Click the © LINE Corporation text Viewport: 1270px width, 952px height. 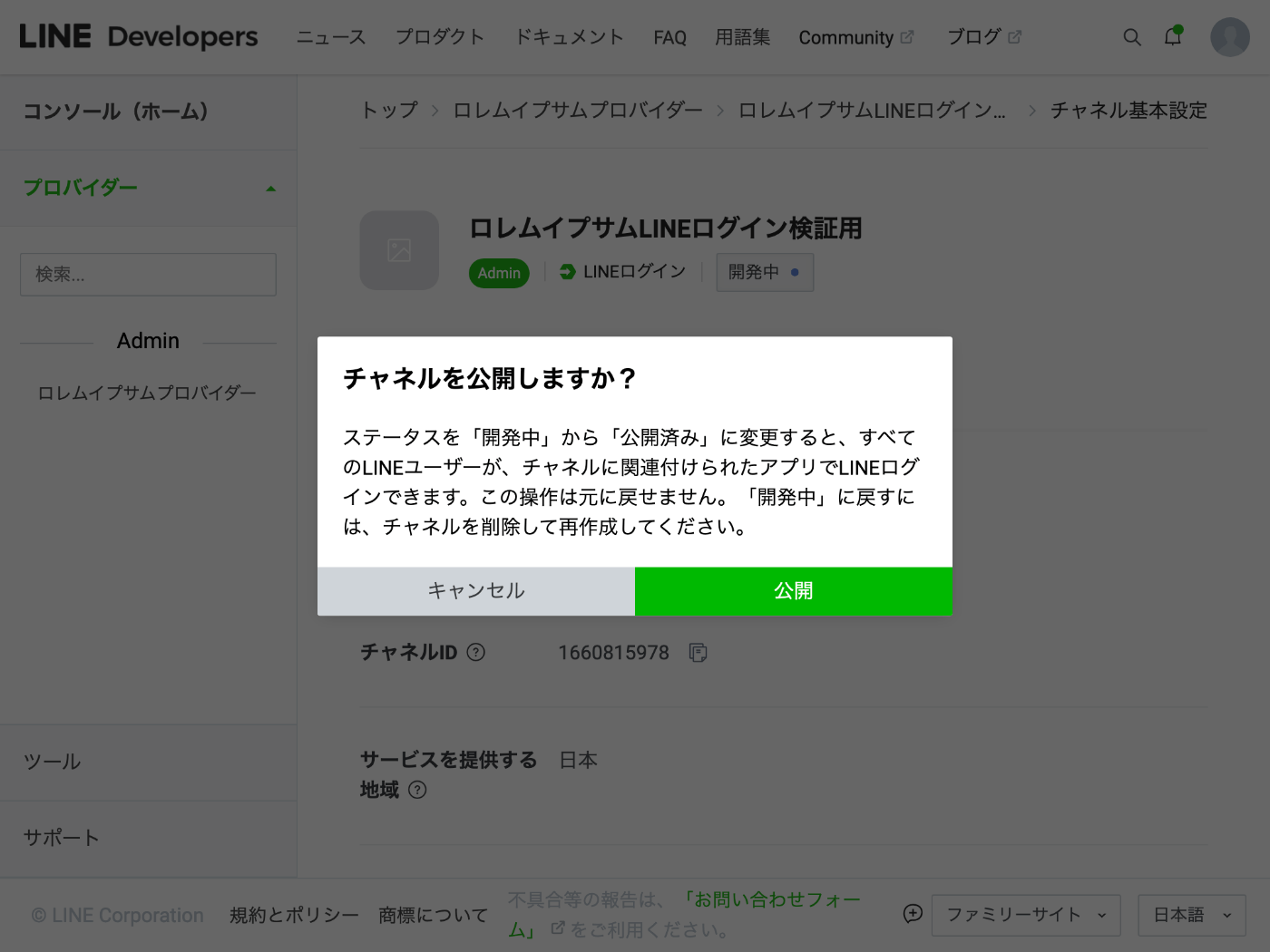pyautogui.click(x=117, y=916)
